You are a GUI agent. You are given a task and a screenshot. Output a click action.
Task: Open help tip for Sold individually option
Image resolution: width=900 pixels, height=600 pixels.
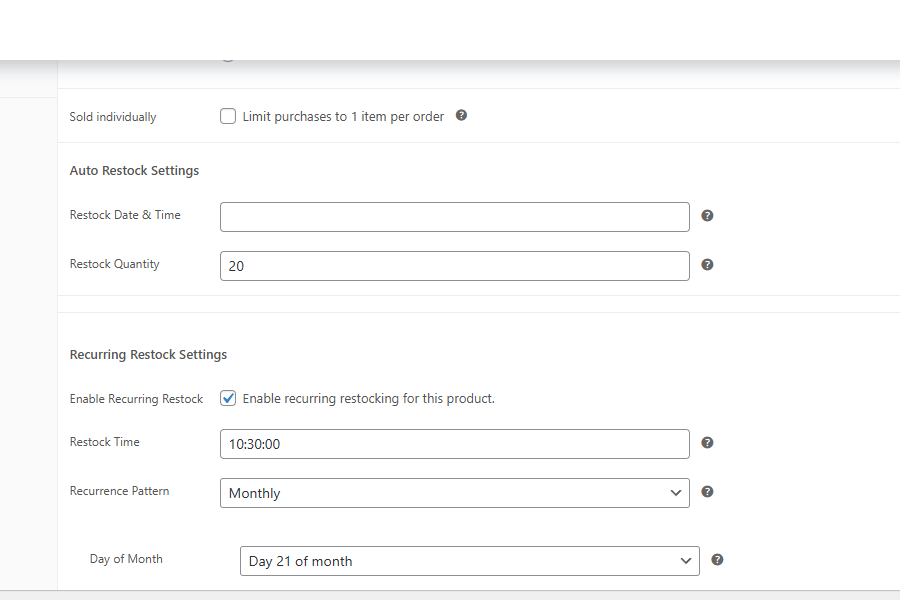tap(461, 115)
